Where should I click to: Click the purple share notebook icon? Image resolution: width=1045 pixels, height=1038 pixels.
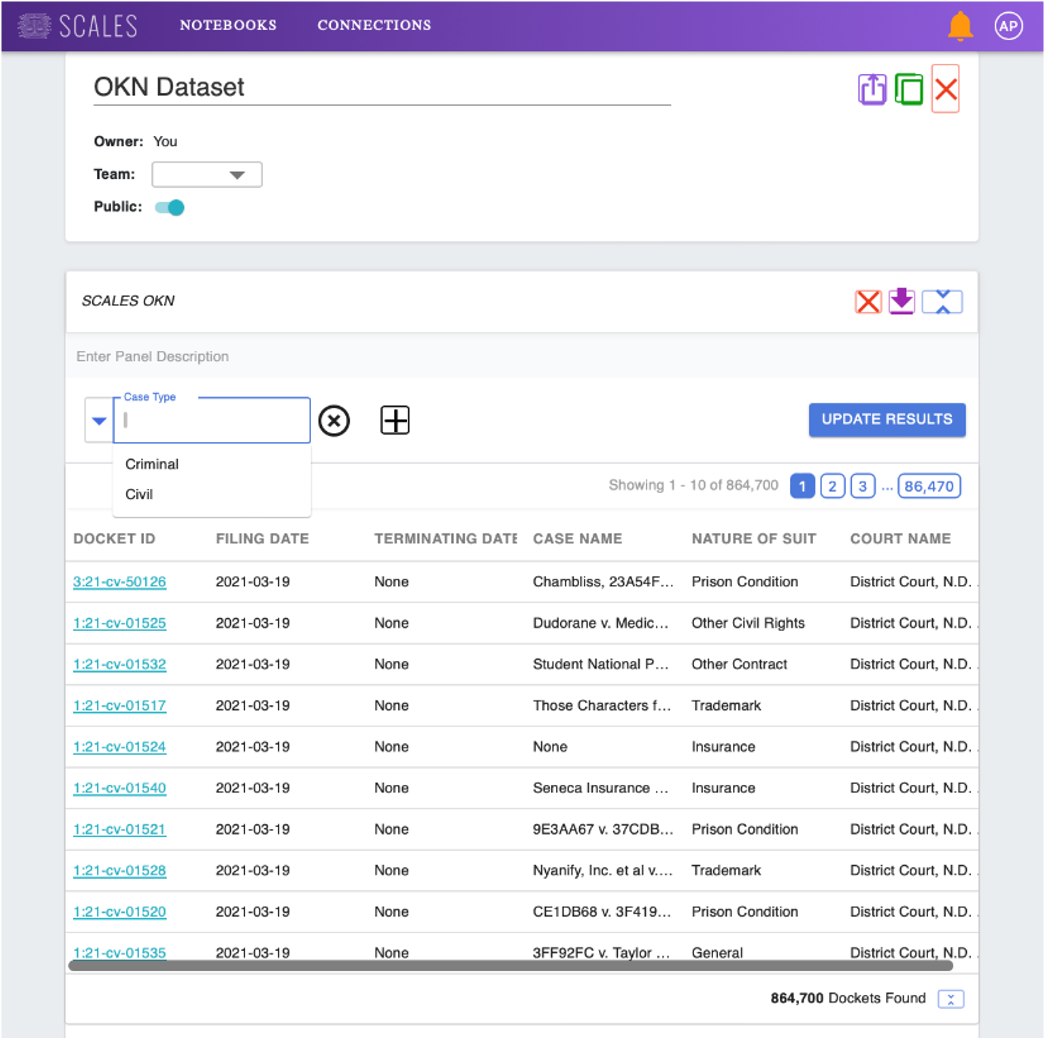[872, 89]
